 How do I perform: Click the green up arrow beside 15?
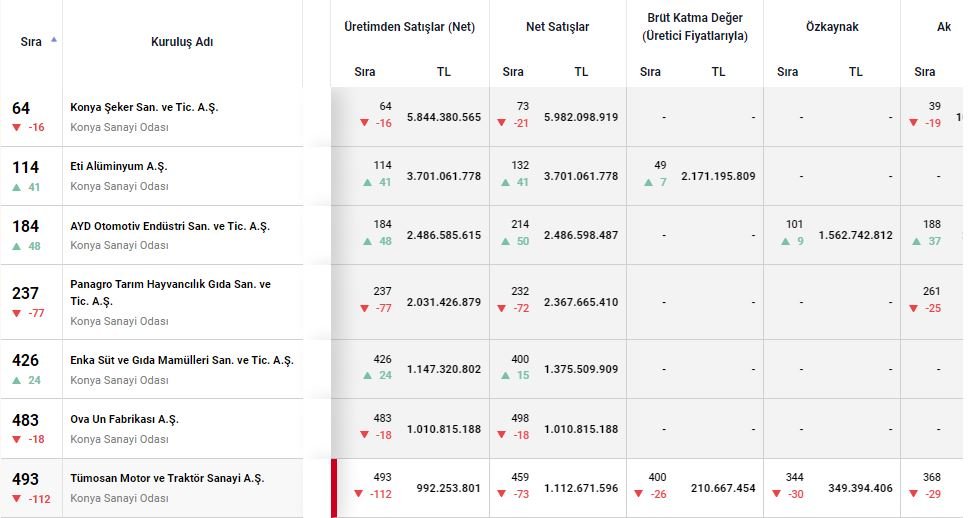pos(502,375)
